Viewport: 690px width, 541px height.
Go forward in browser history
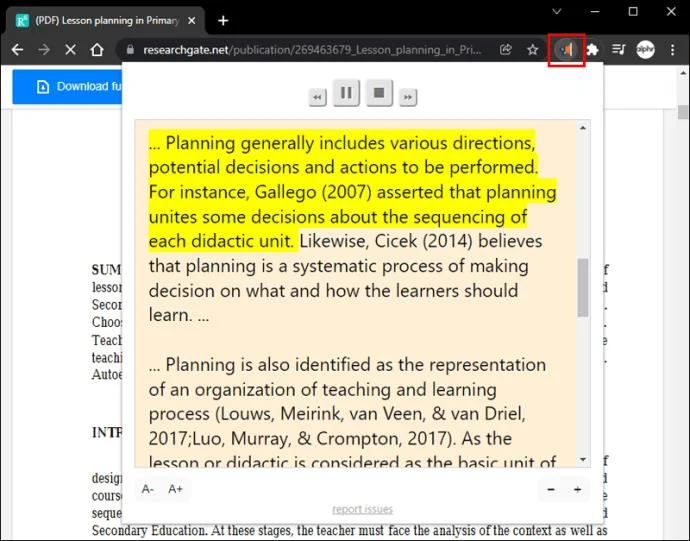tap(44, 50)
